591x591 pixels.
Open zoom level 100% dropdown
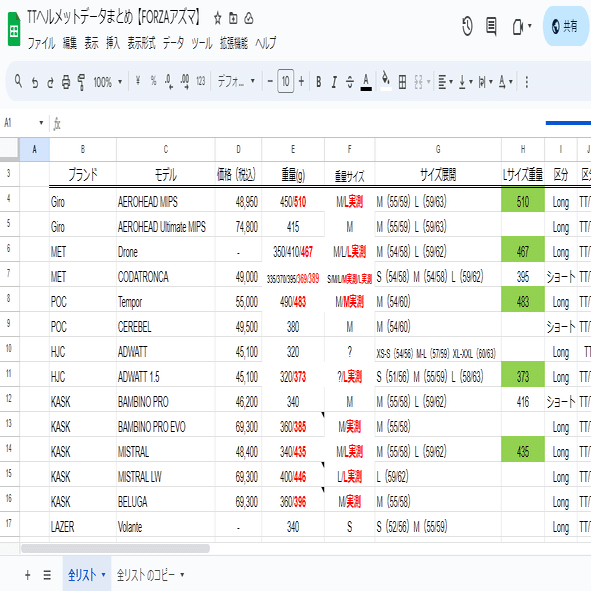108,82
